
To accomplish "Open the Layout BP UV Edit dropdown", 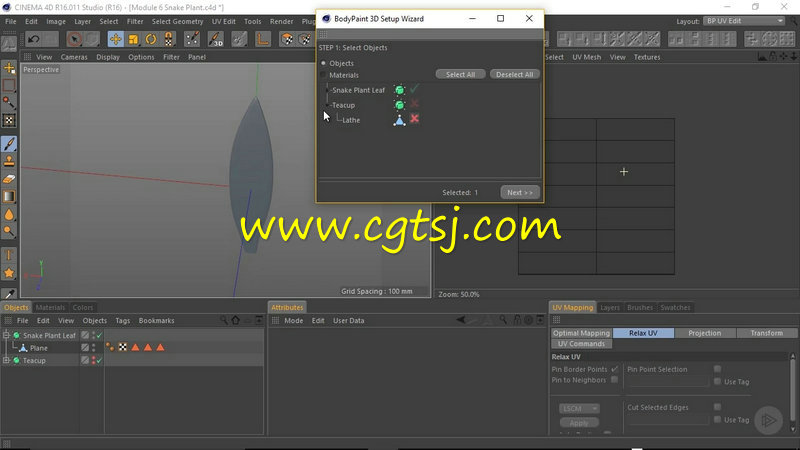I will pyautogui.click(x=744, y=21).
